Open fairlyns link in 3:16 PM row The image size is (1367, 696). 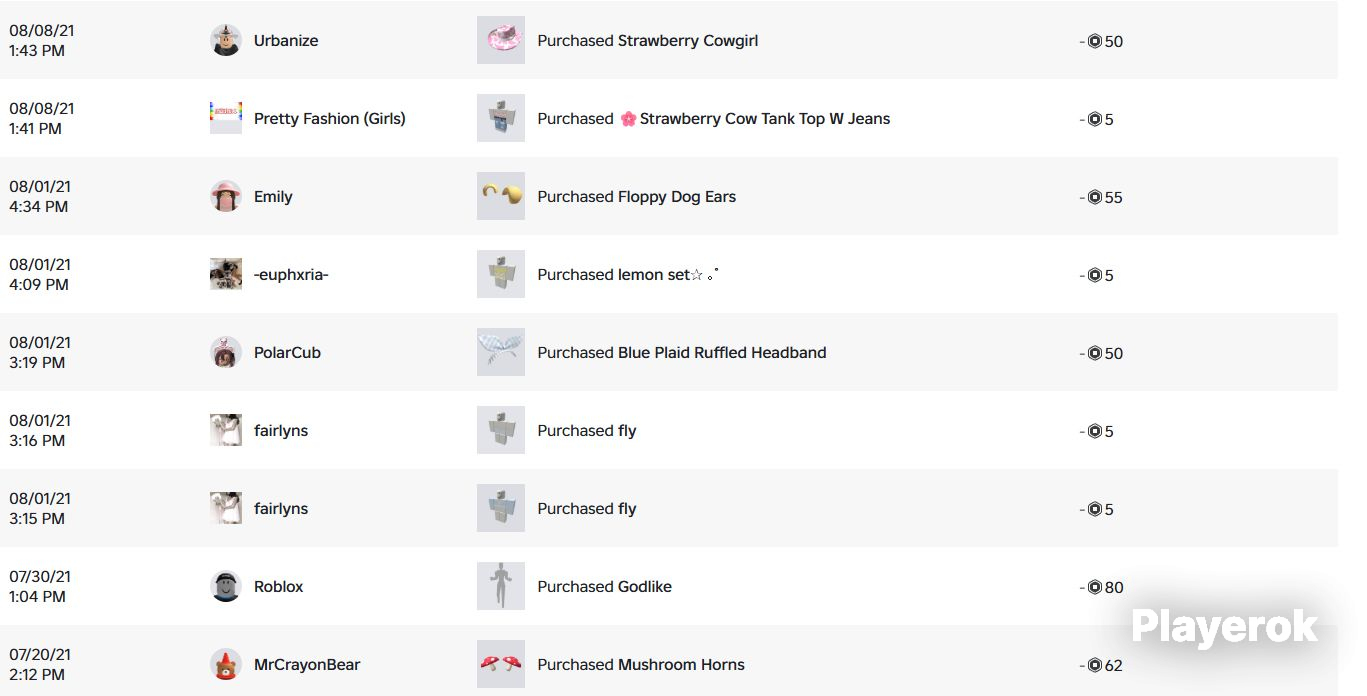pyautogui.click(x=281, y=431)
